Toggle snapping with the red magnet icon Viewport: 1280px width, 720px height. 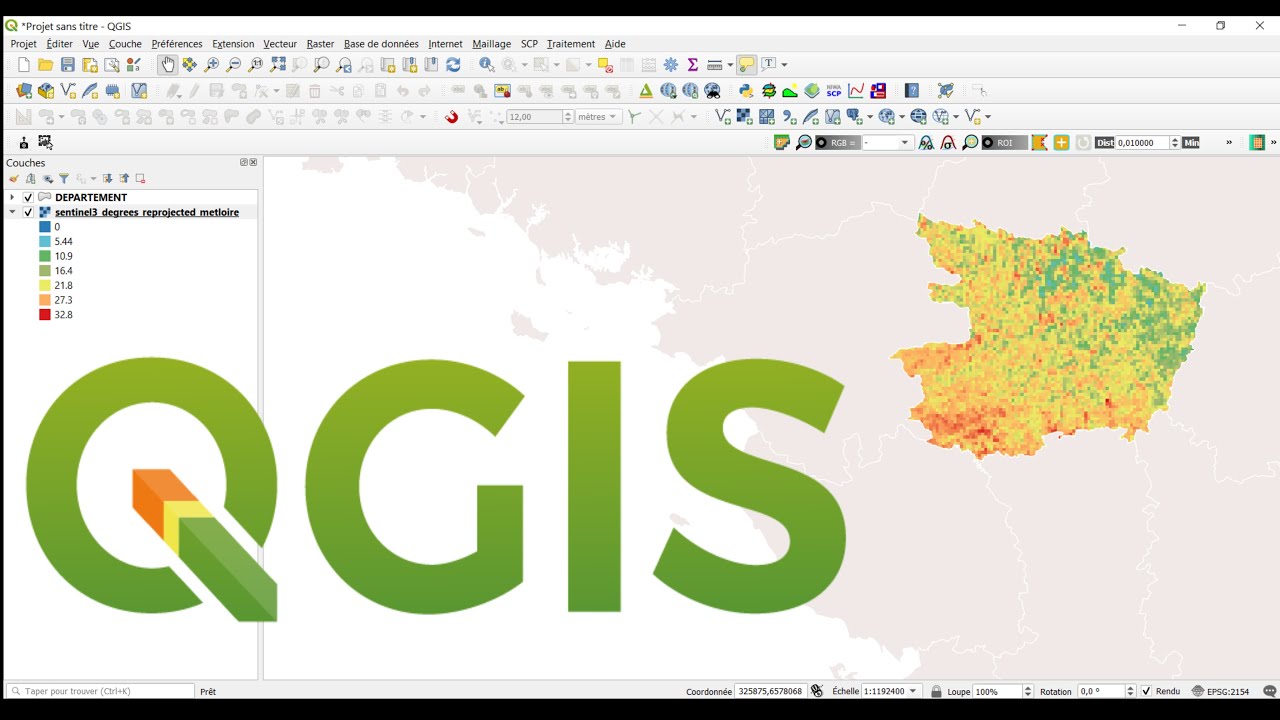tap(452, 117)
